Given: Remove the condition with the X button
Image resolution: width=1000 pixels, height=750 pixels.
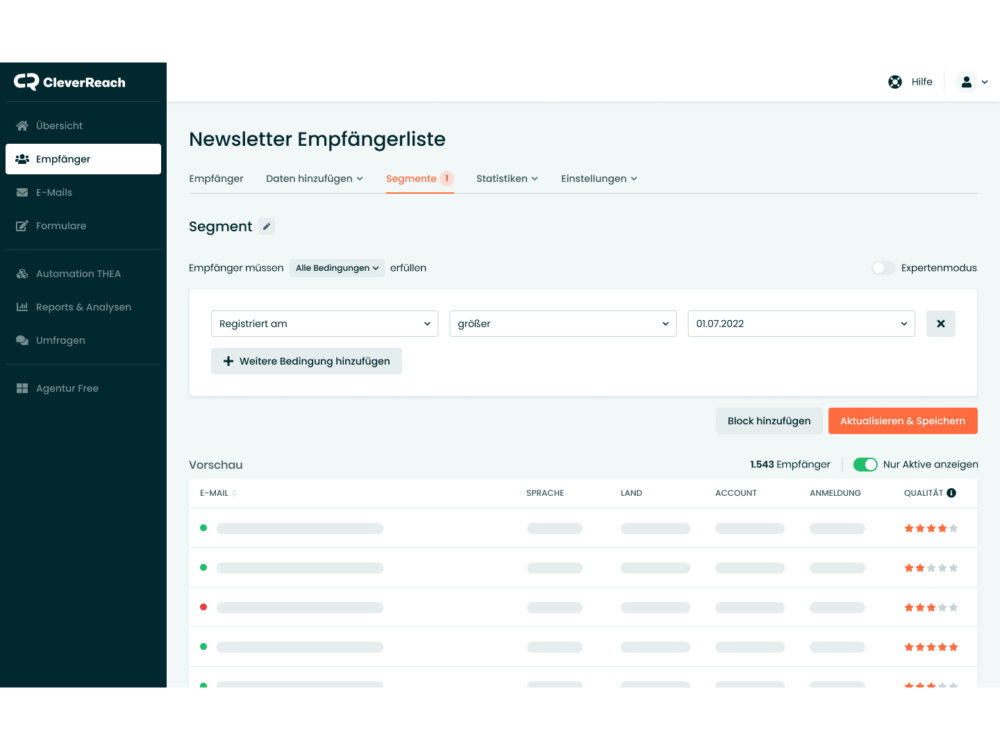Looking at the screenshot, I should coord(940,324).
